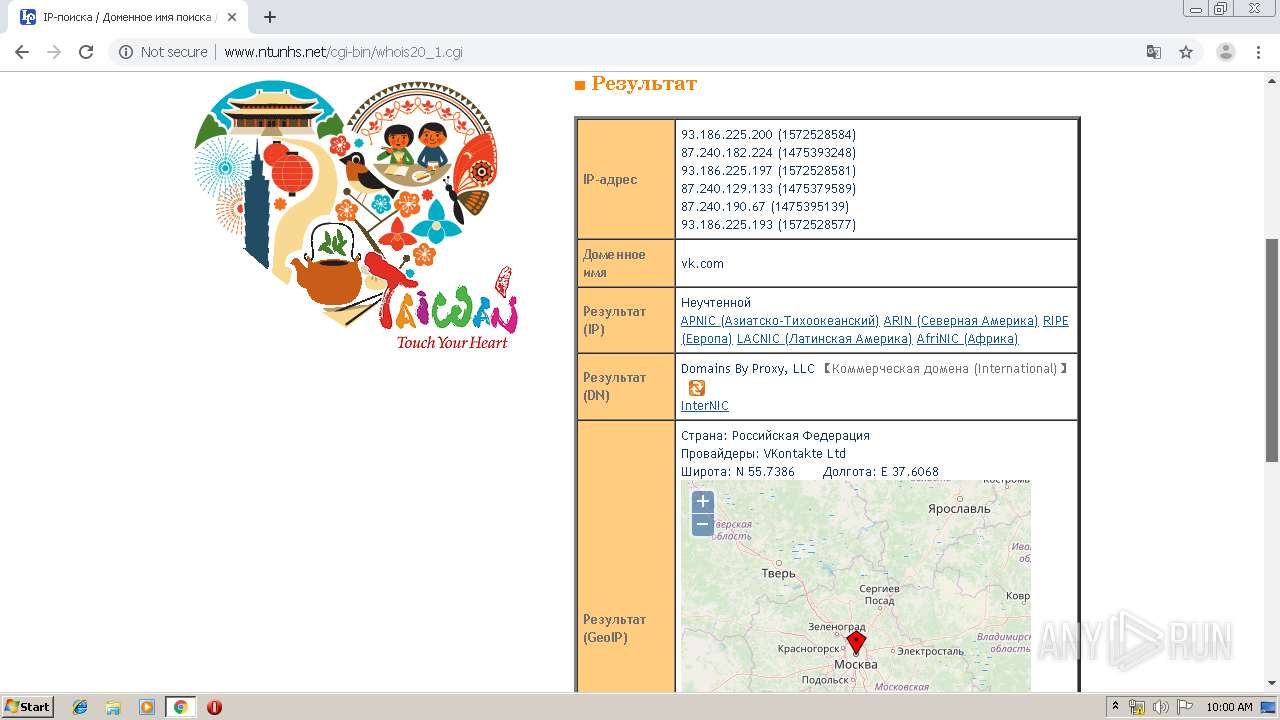The image size is (1280, 720).
Task: Translate this page icon
Action: [x=1153, y=52]
